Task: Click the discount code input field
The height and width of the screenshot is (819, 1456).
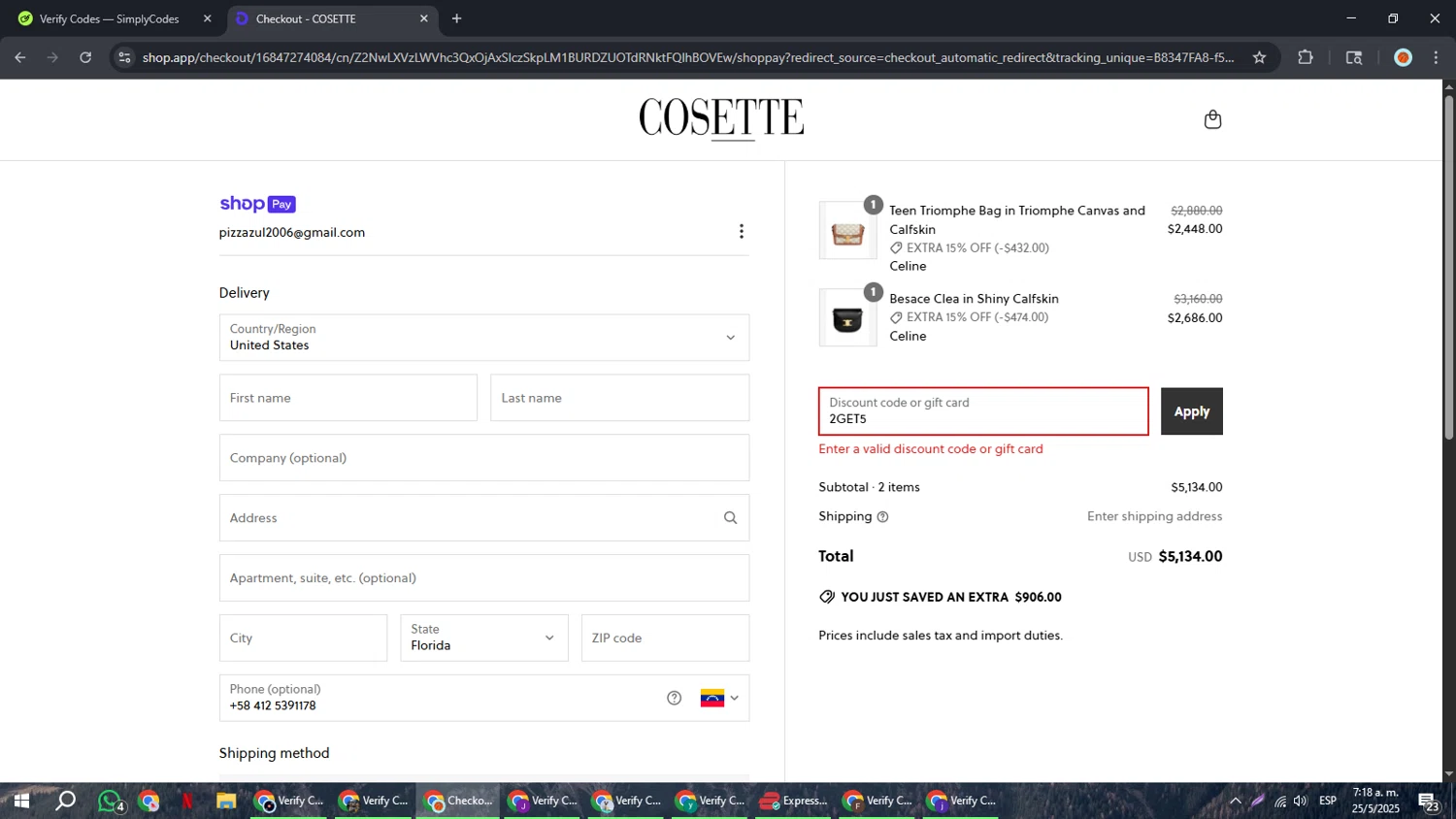Action: click(x=983, y=411)
